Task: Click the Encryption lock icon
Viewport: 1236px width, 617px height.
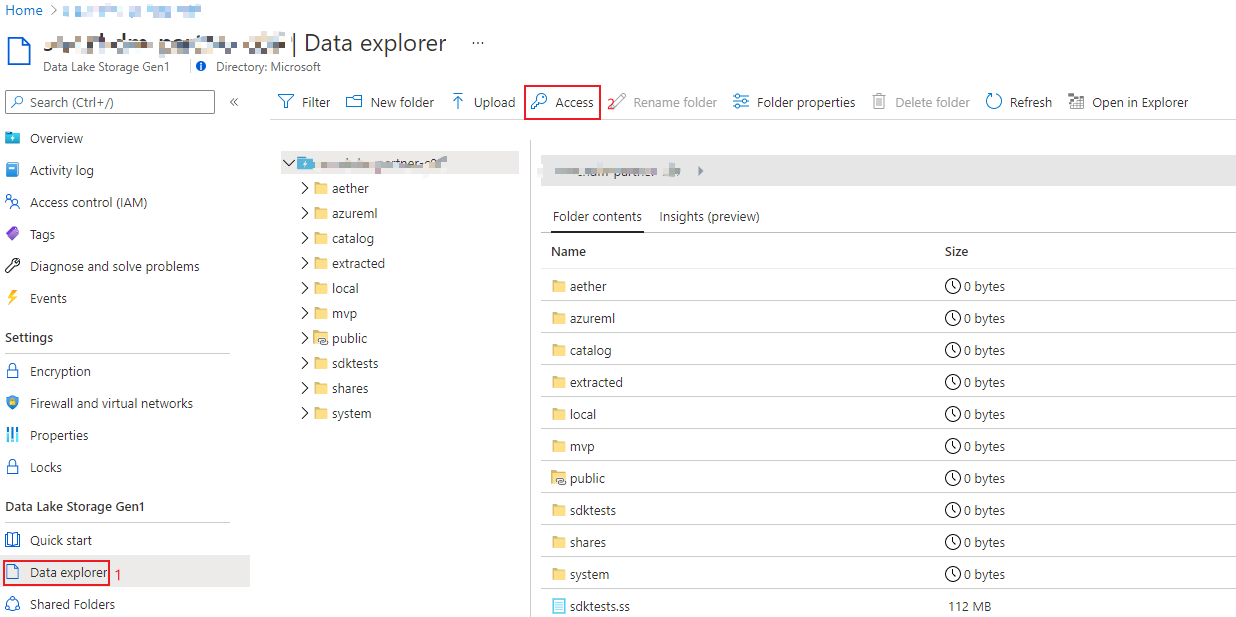Action: tap(13, 371)
